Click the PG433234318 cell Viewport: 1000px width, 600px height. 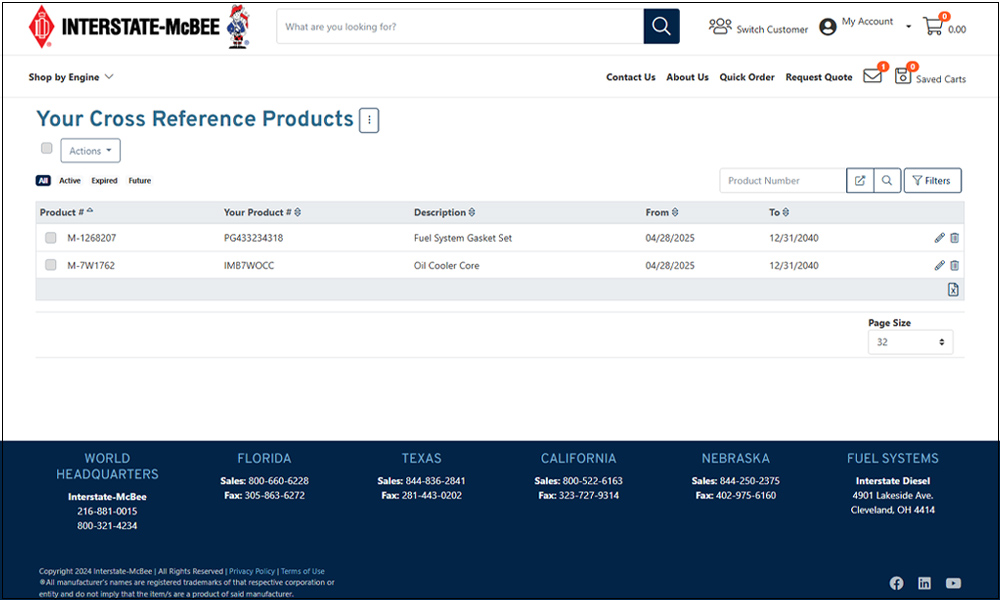pyautogui.click(x=253, y=238)
